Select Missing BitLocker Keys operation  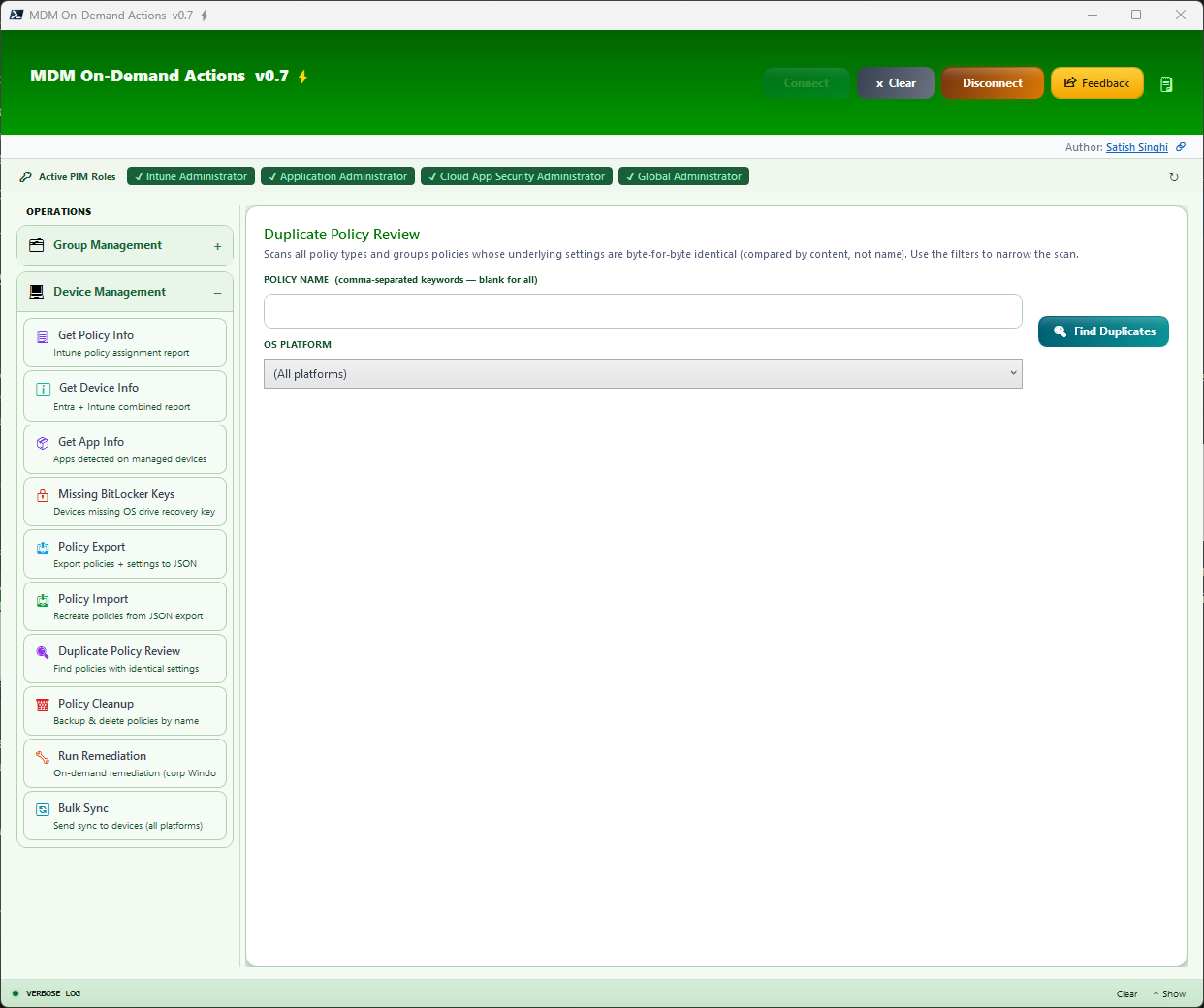pyautogui.click(x=125, y=502)
